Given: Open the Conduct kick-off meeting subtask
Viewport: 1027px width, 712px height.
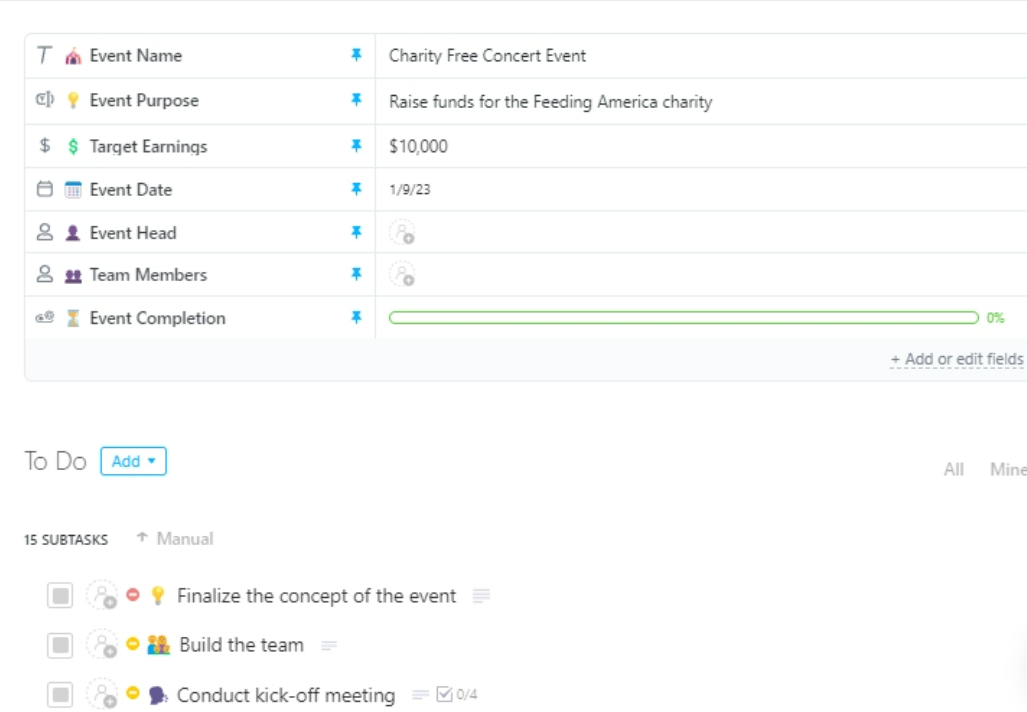Looking at the screenshot, I should click(286, 695).
